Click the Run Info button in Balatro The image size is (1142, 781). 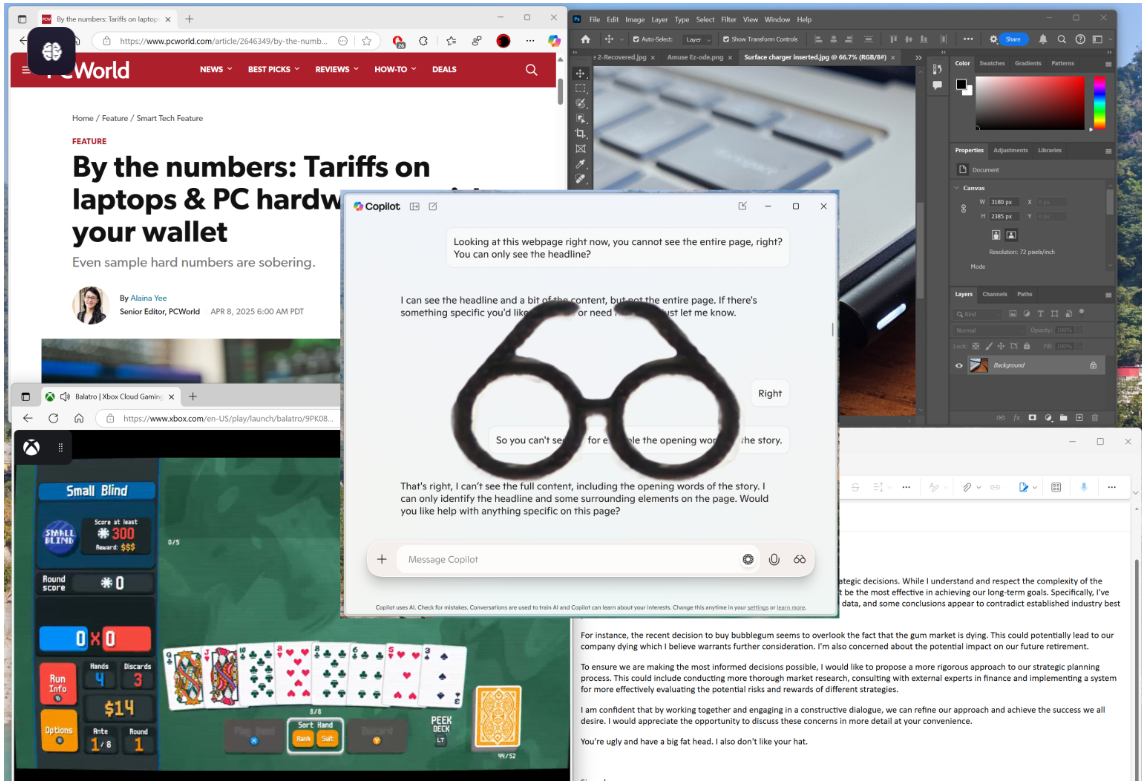(58, 683)
